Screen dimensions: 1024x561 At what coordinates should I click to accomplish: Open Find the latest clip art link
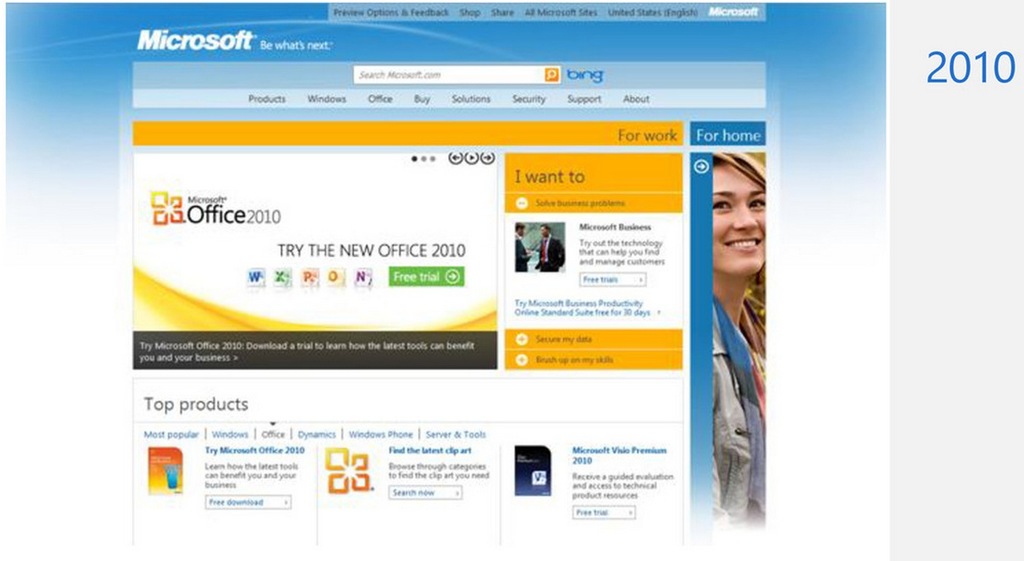(430, 451)
